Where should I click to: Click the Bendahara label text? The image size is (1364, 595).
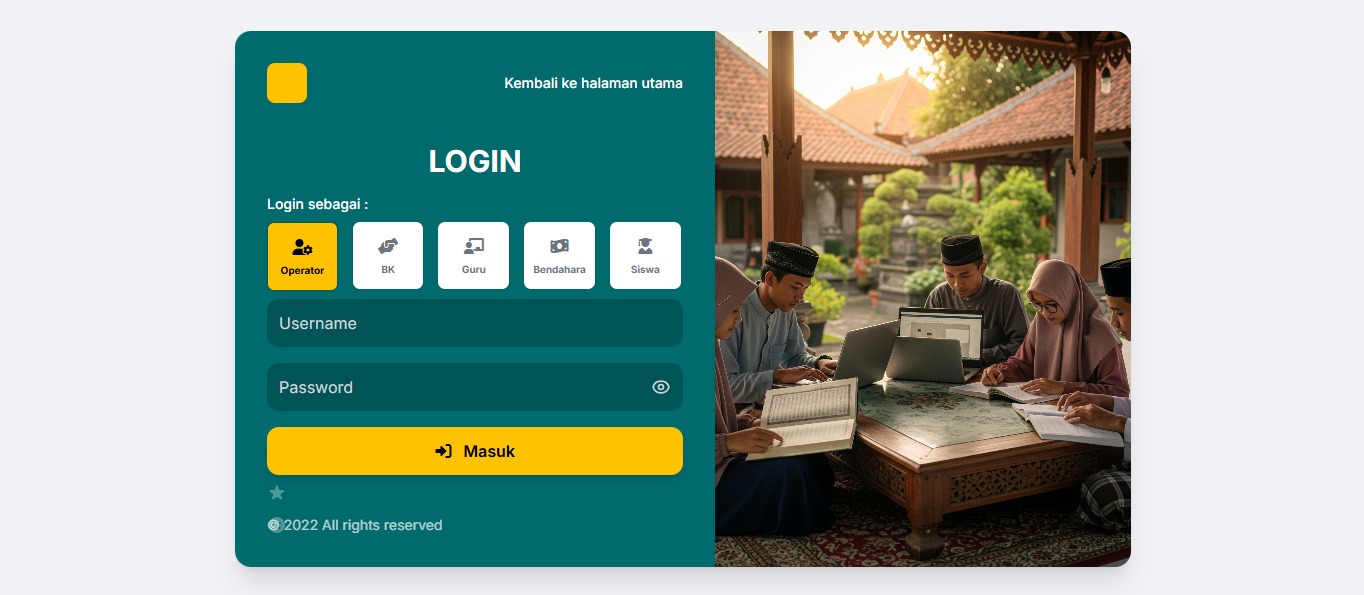pyautogui.click(x=560, y=270)
